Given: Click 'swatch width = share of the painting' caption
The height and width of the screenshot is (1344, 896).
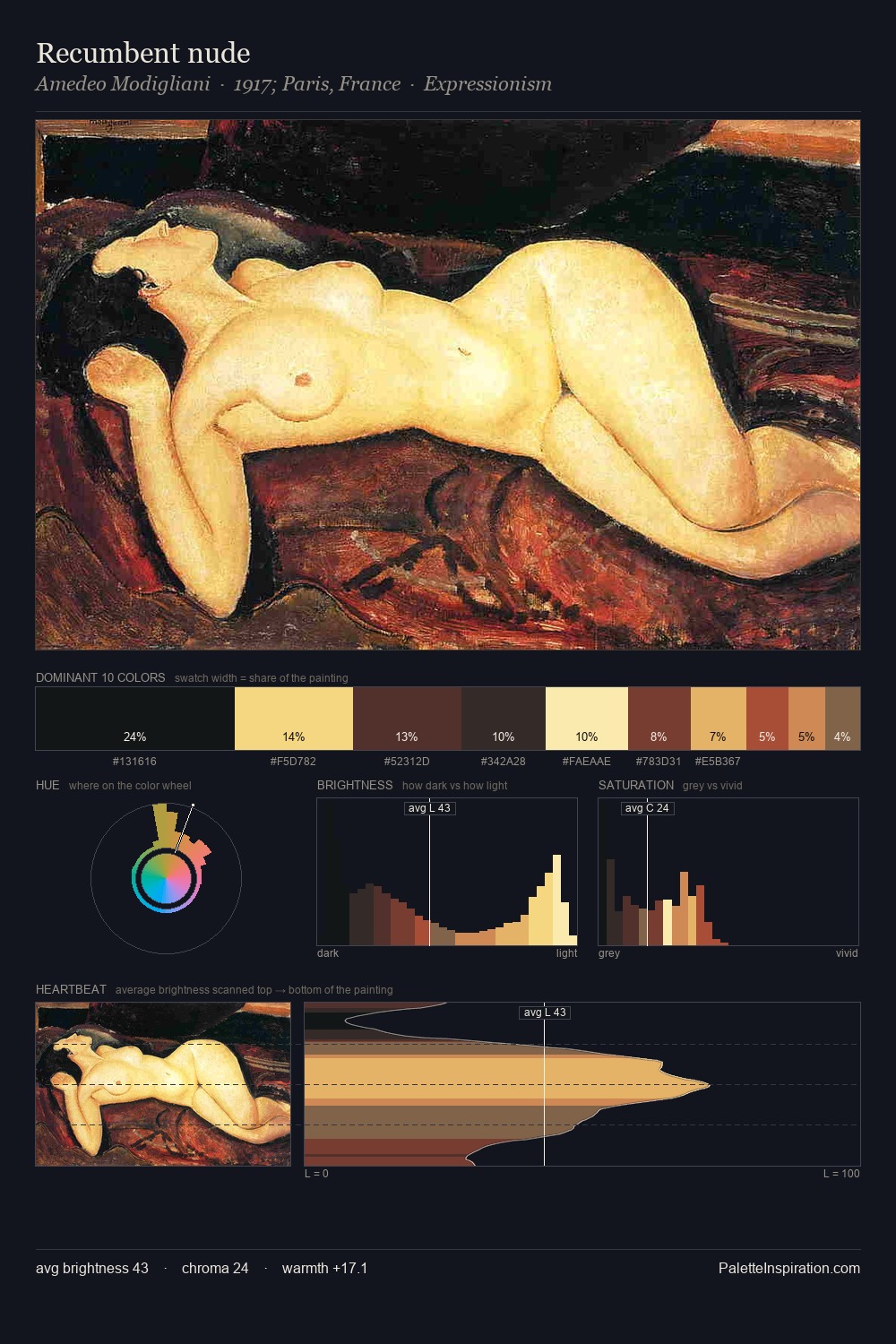Looking at the screenshot, I should [262, 678].
